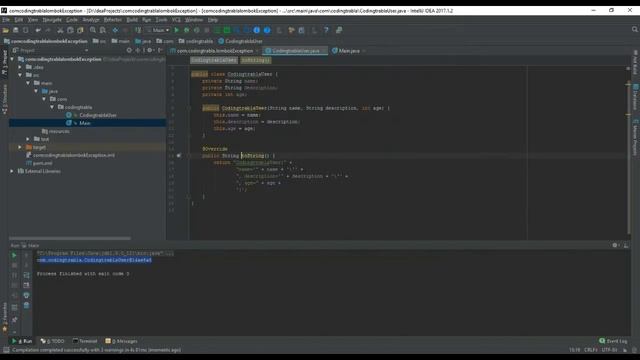Click the tool windows toggle icon in status bar corner

6,350
